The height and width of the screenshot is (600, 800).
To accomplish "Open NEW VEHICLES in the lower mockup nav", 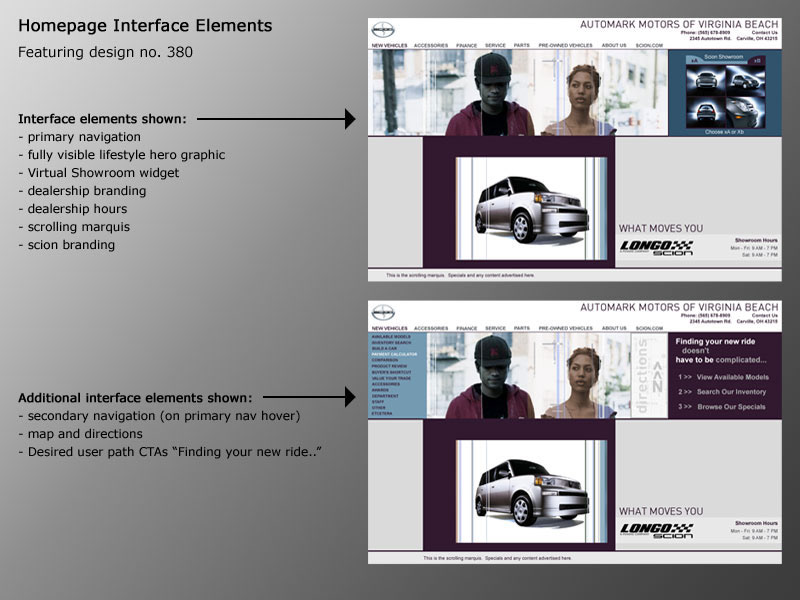I will pyautogui.click(x=389, y=328).
